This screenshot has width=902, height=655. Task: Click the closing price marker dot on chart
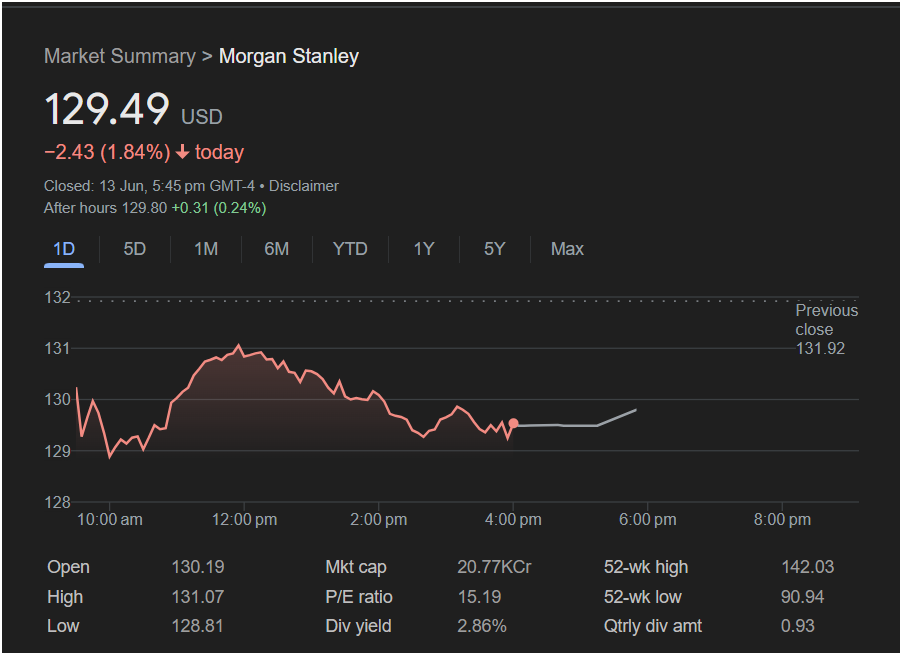click(x=514, y=423)
